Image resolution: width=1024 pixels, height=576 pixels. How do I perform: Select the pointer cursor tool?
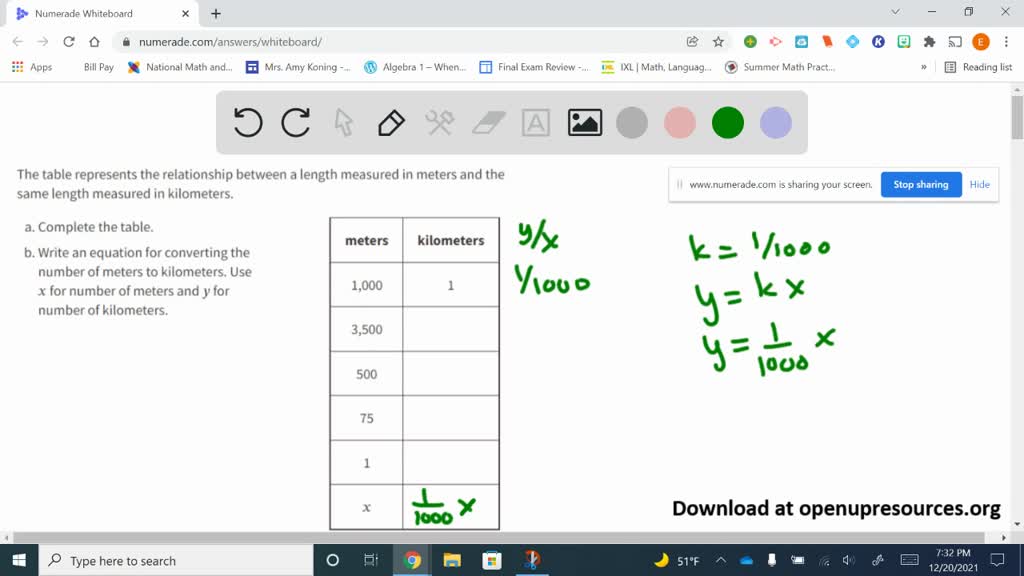coord(343,122)
